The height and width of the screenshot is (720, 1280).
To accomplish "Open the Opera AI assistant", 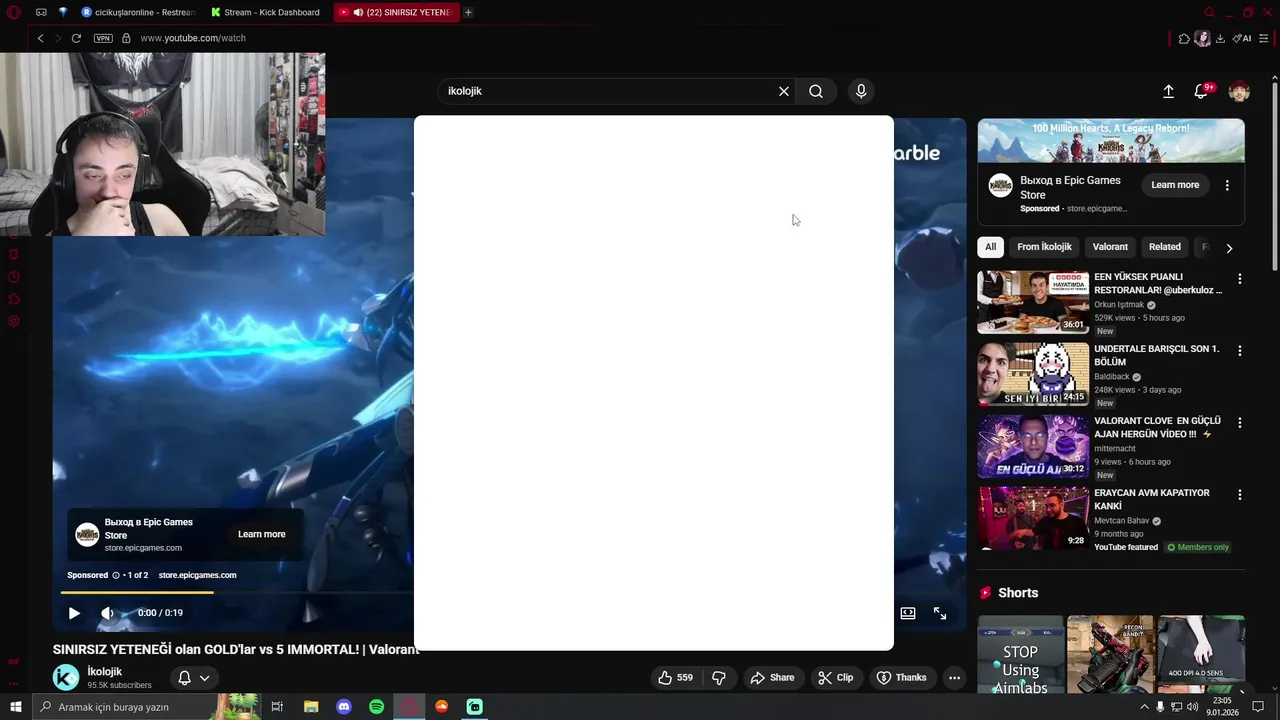I will coord(1243,38).
